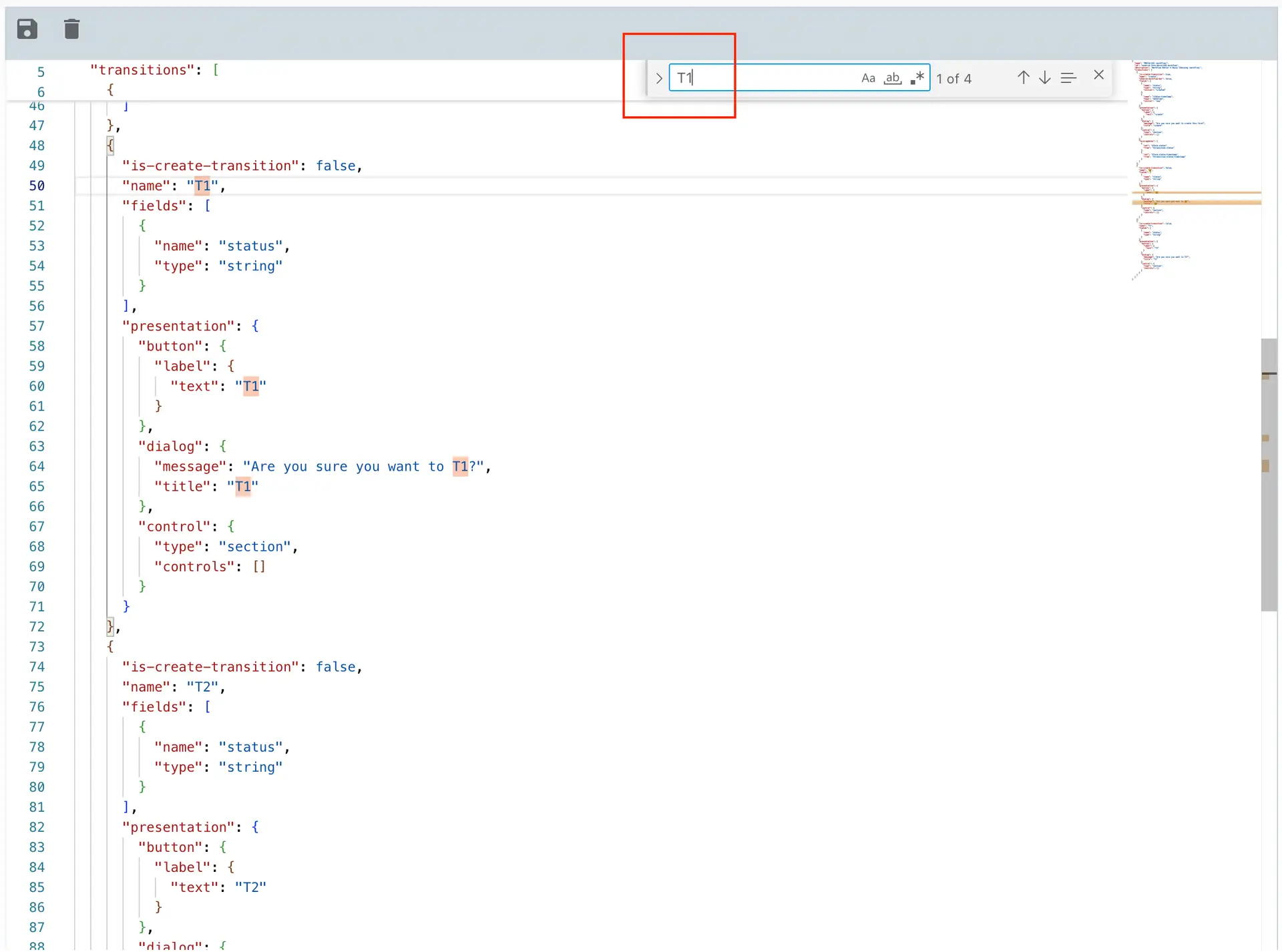Click "T2" text value on line 85
This screenshot has height=952, width=1282.
[251, 887]
